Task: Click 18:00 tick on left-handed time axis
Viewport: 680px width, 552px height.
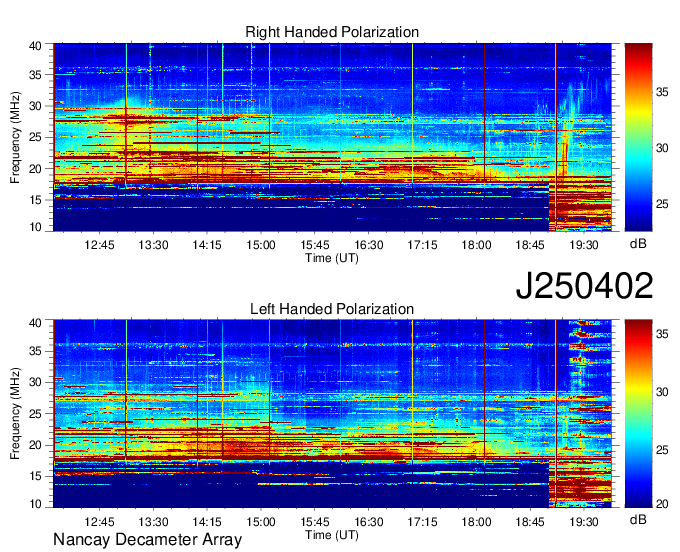Action: 476,522
